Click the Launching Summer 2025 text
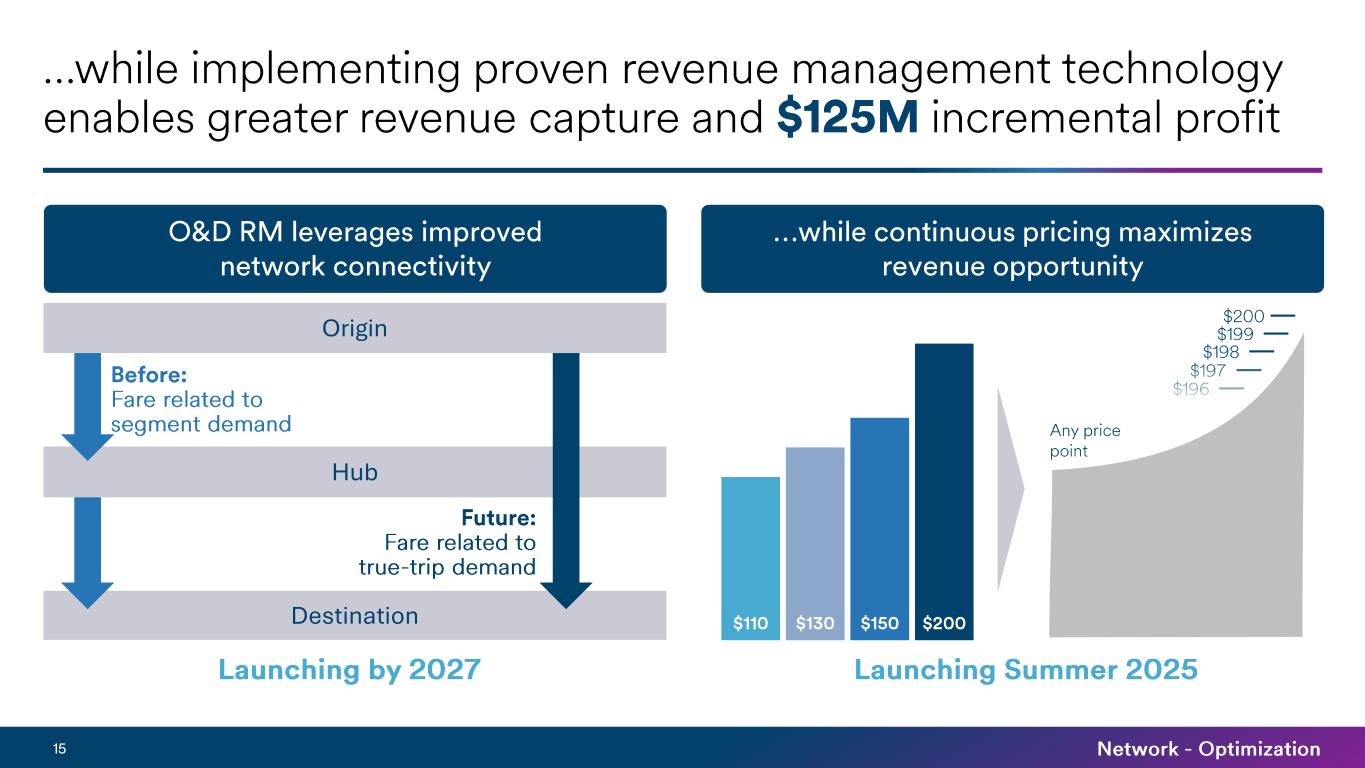Screen dimensions: 1365x768 coord(1026,671)
